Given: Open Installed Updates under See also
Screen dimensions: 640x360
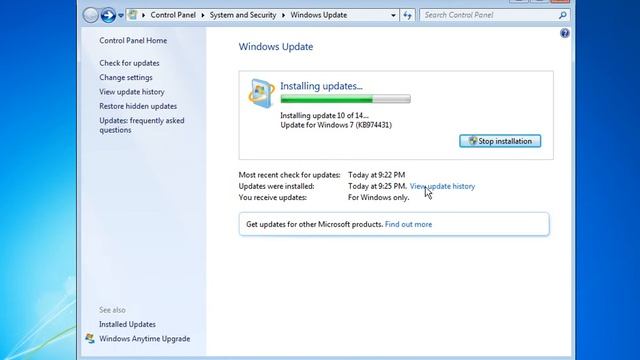Looking at the screenshot, I should [x=127, y=324].
